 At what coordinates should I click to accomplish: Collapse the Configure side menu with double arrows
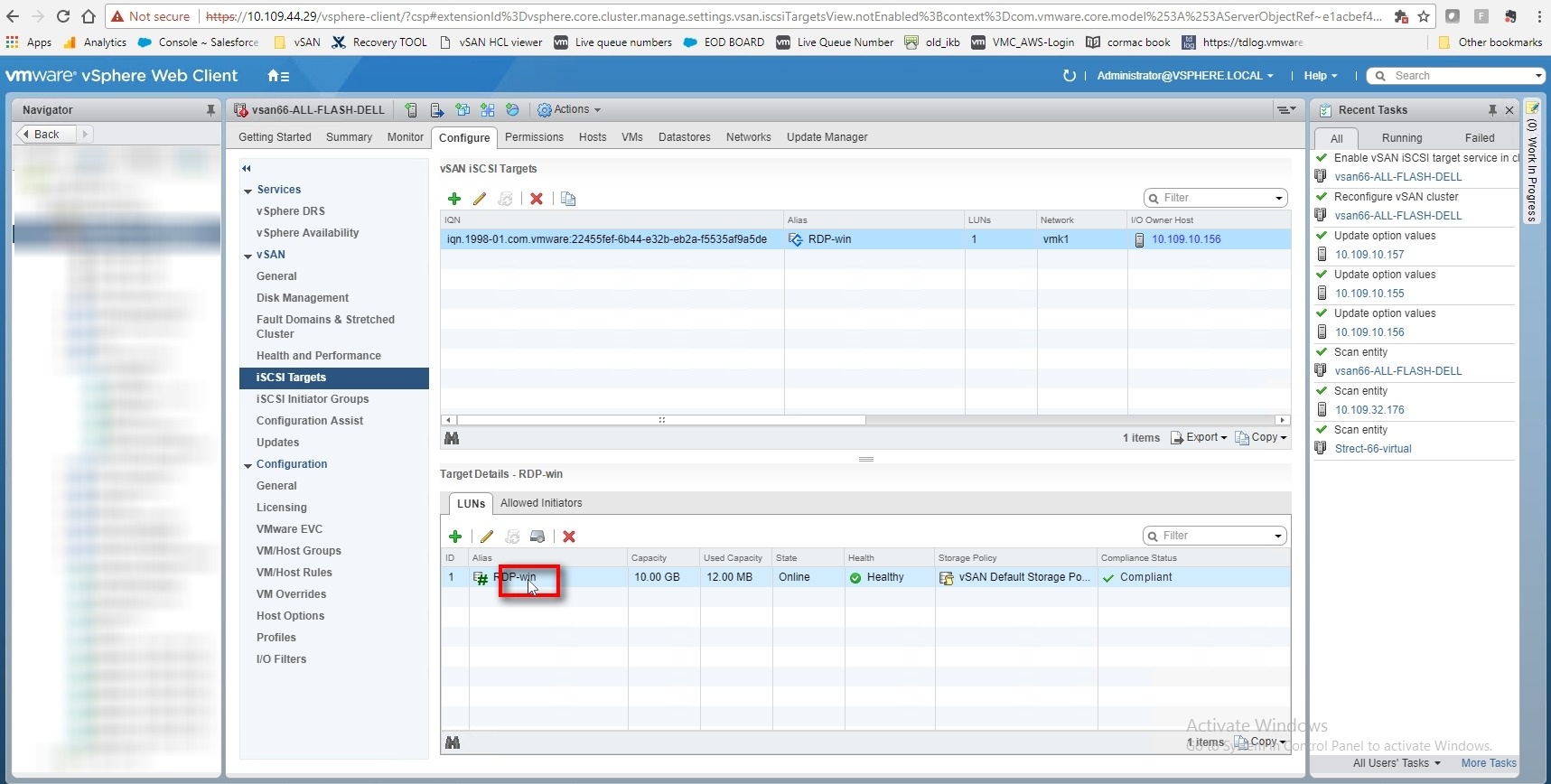[247, 169]
